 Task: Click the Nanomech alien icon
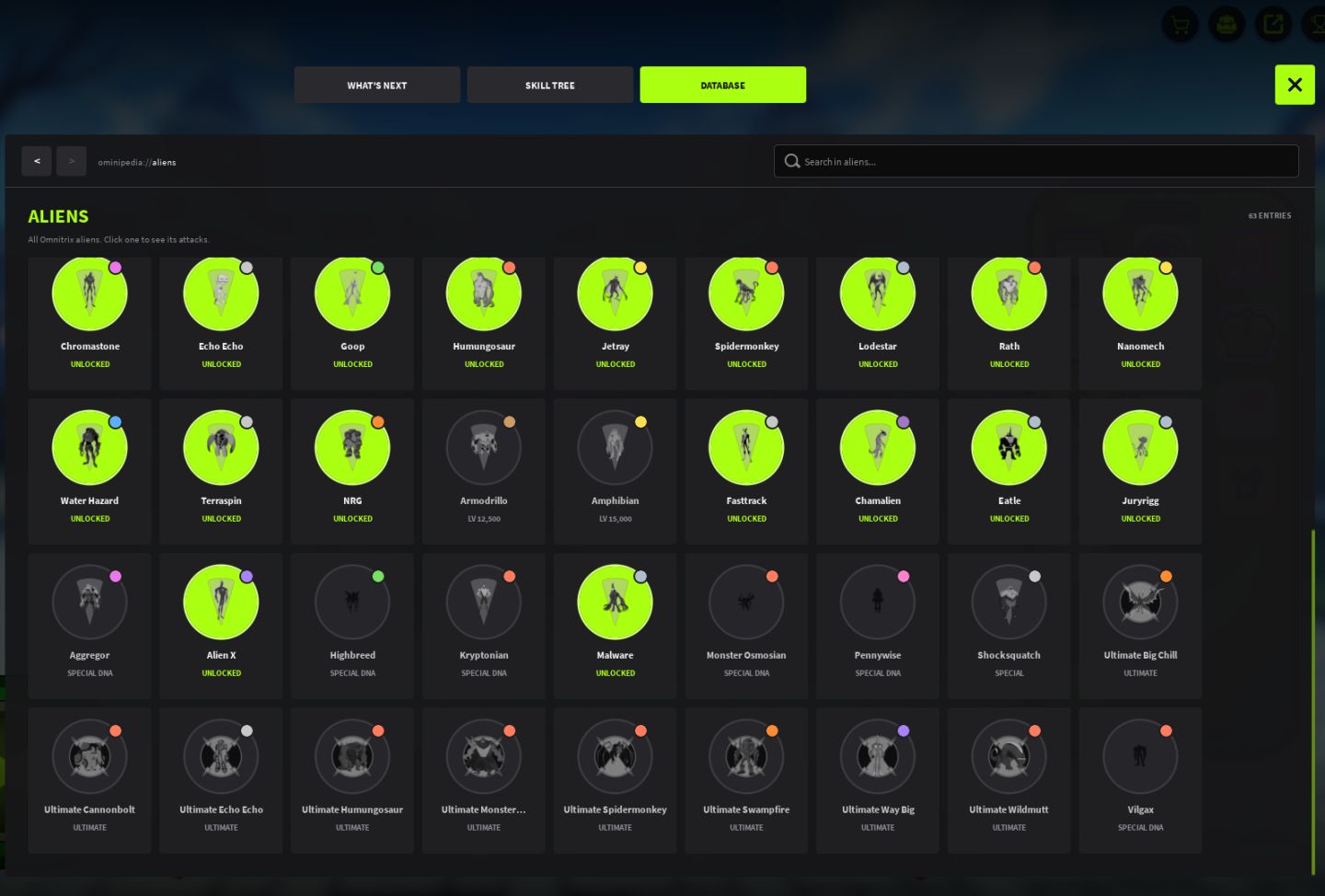point(1140,293)
